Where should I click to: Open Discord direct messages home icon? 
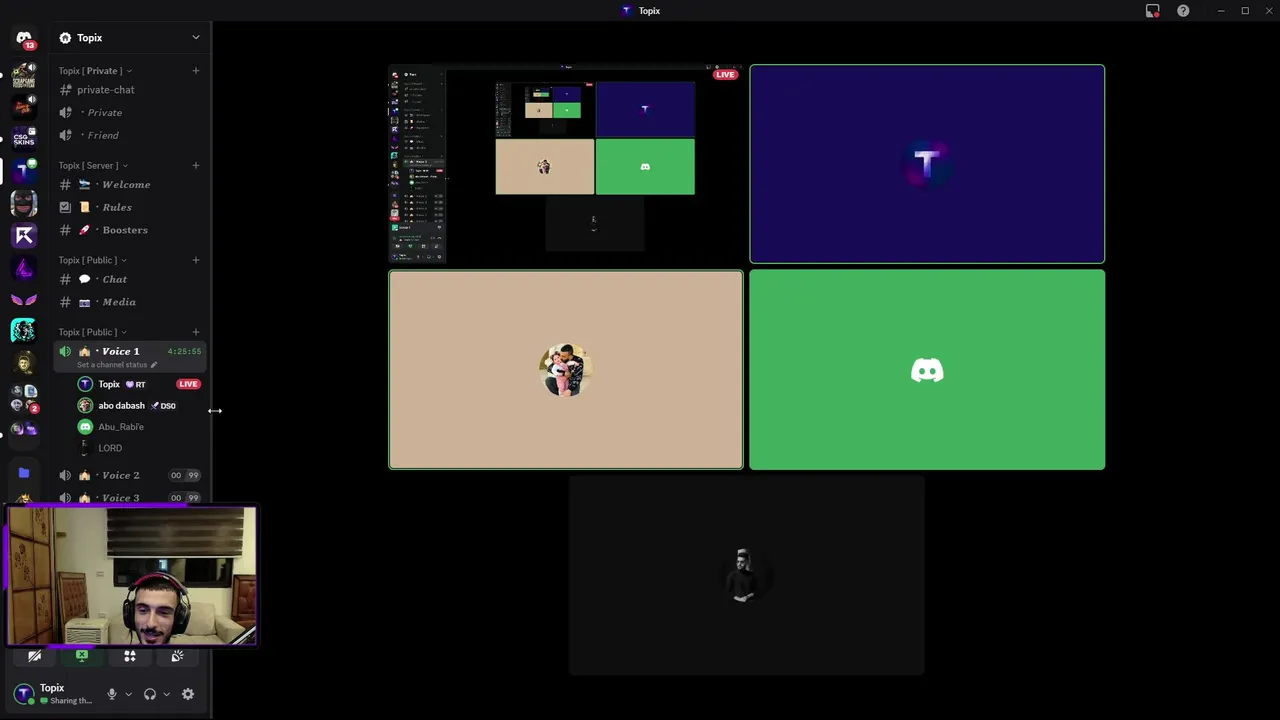pyautogui.click(x=24, y=39)
